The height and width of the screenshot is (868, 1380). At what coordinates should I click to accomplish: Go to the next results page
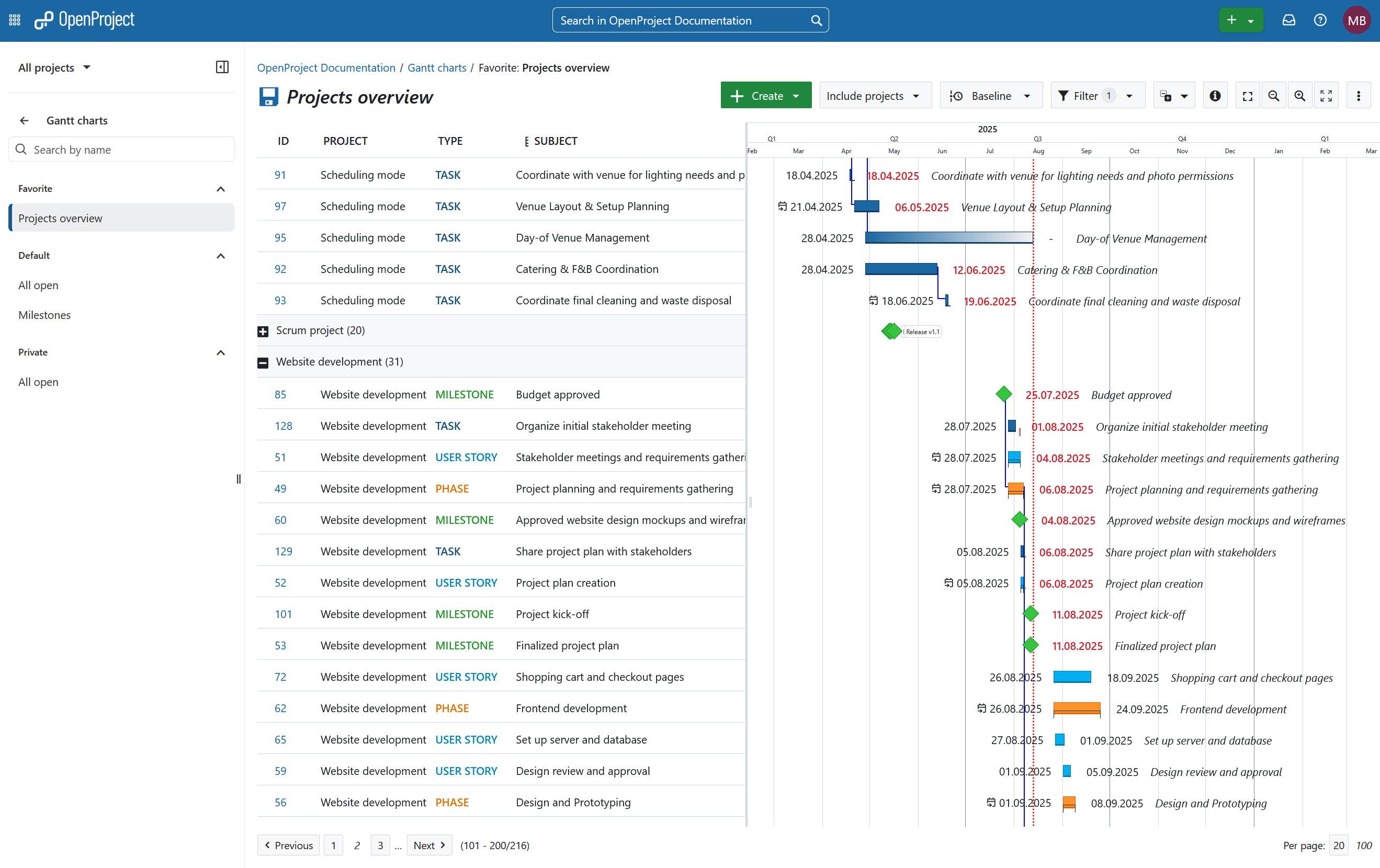click(x=428, y=845)
